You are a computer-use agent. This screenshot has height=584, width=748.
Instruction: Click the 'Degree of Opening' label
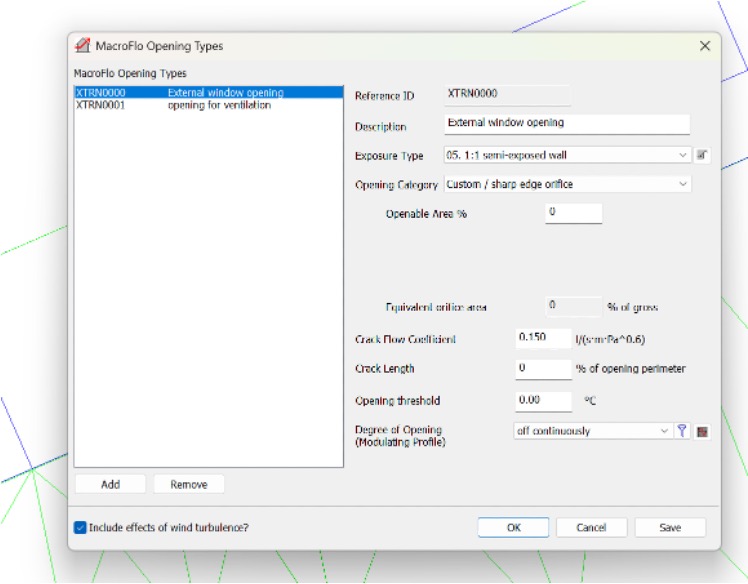tap(398, 430)
